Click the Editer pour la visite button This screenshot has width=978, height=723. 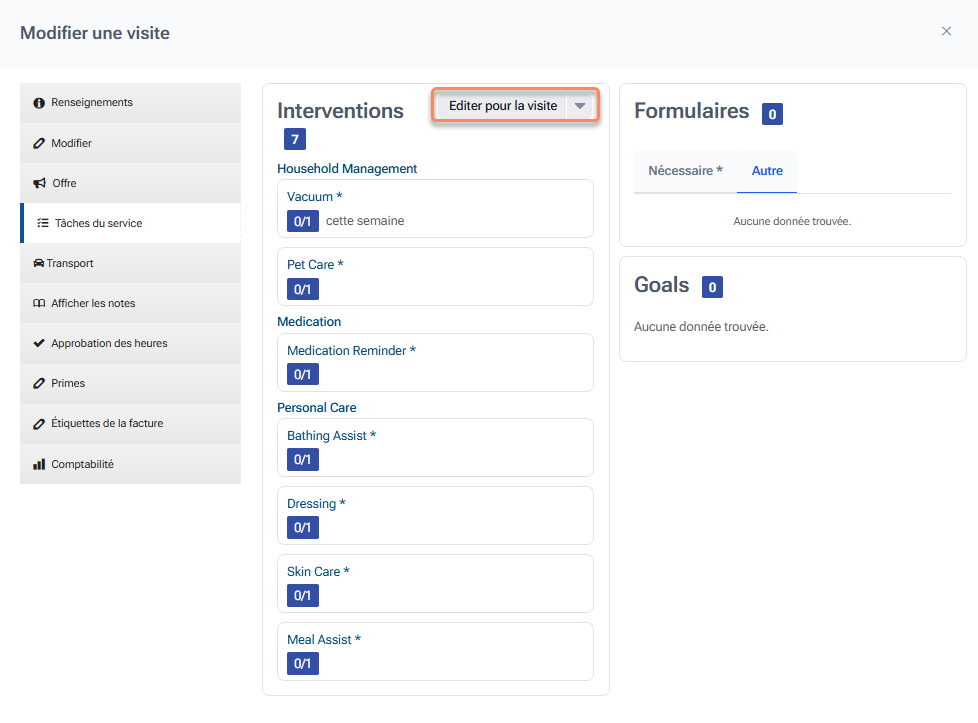502,106
